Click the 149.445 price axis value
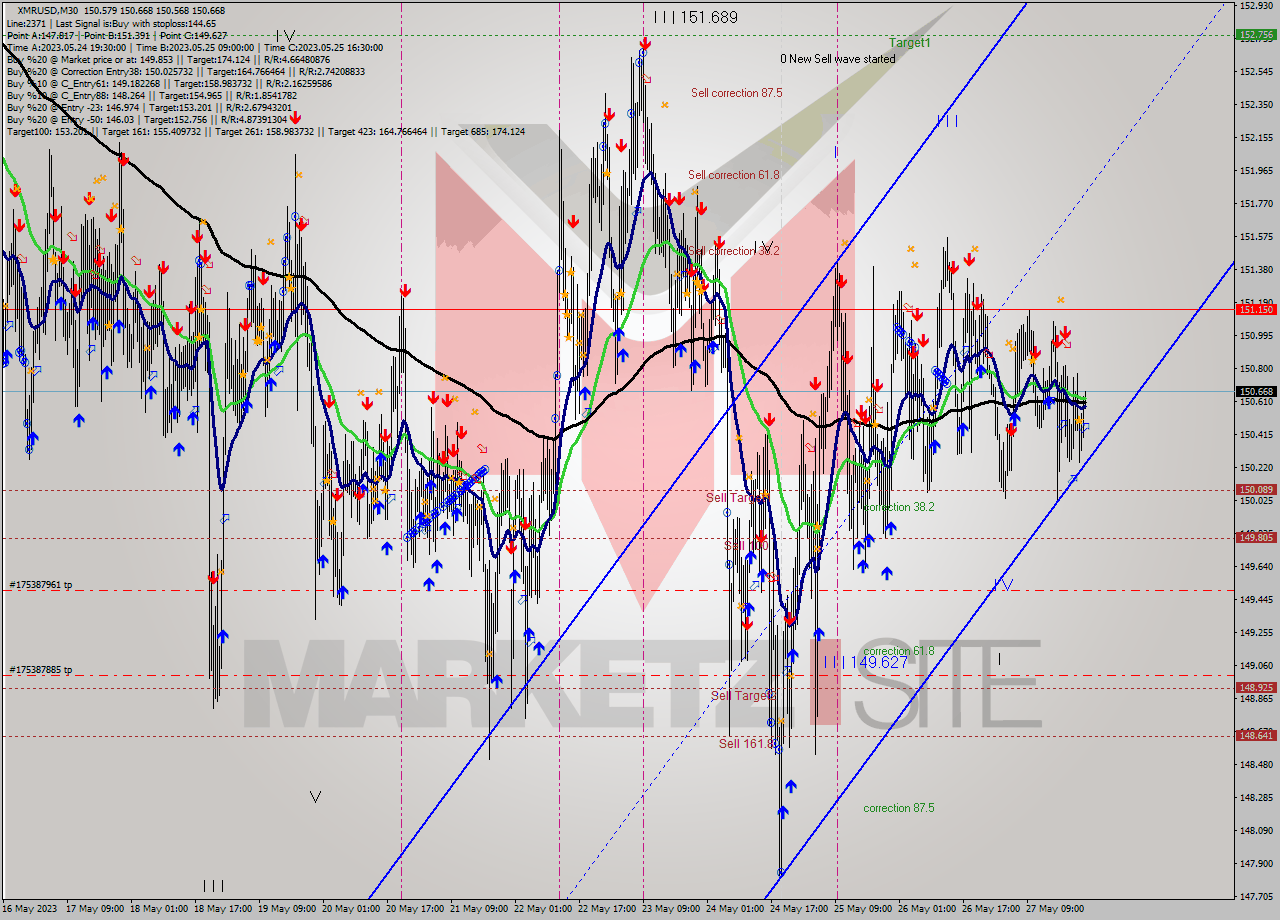Image resolution: width=1280 pixels, height=920 pixels. click(1255, 599)
